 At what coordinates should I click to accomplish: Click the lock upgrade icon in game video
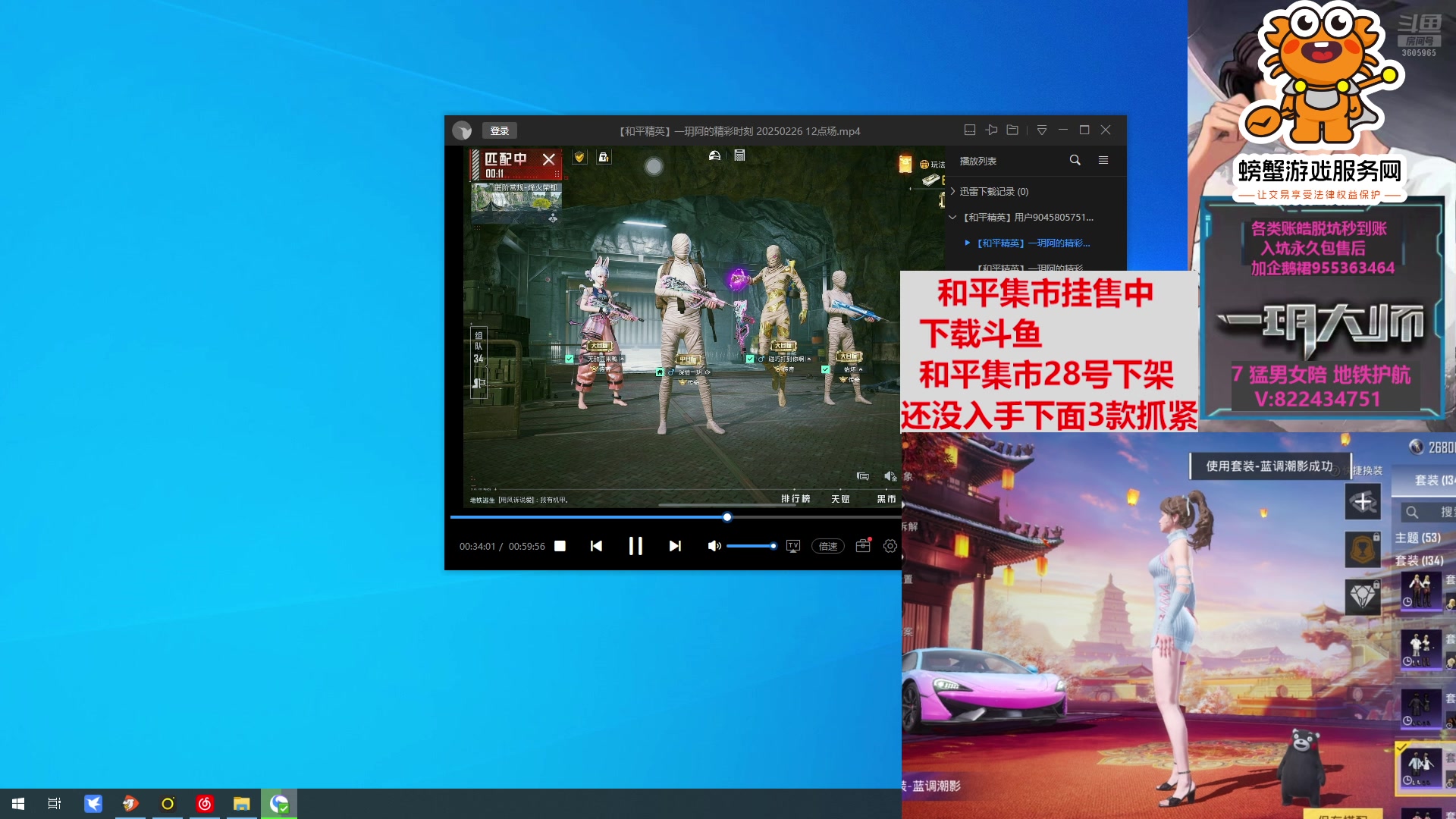point(604,157)
